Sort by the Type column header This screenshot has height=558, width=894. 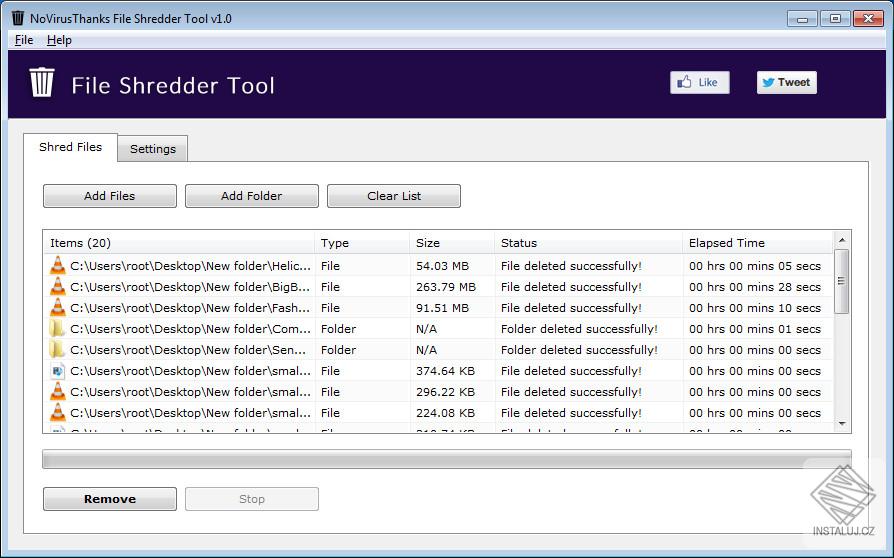click(x=362, y=243)
